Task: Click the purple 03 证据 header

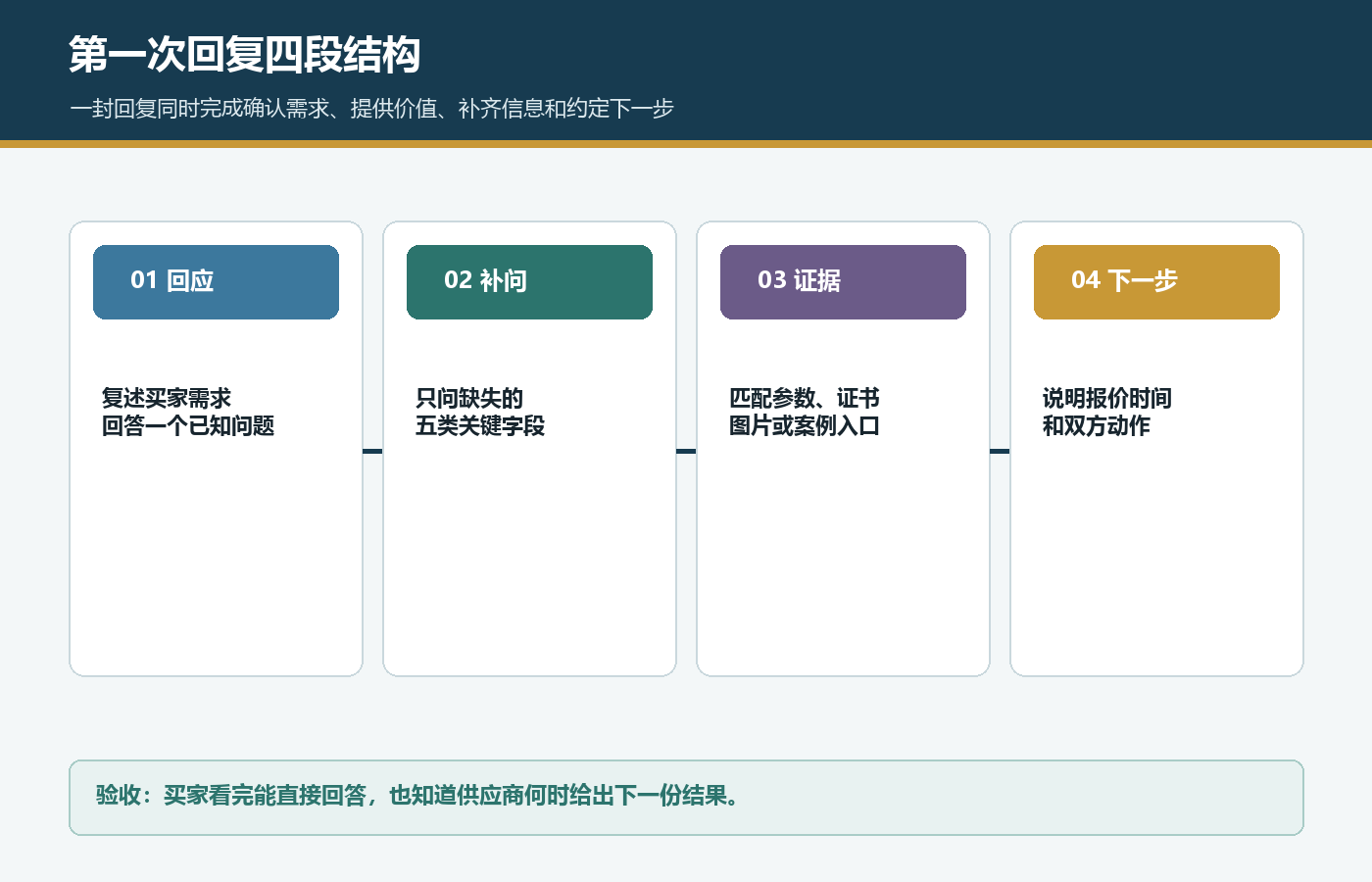Action: [x=843, y=282]
